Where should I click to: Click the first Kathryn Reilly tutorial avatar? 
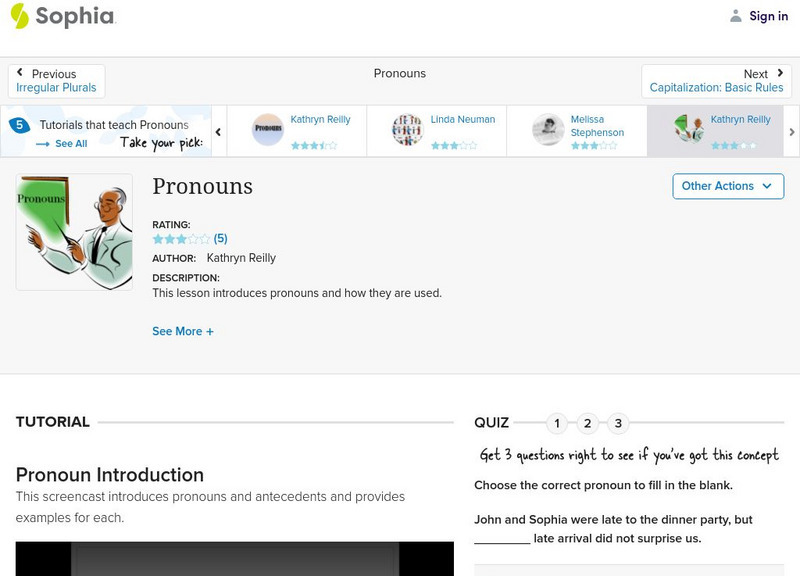tap(267, 130)
